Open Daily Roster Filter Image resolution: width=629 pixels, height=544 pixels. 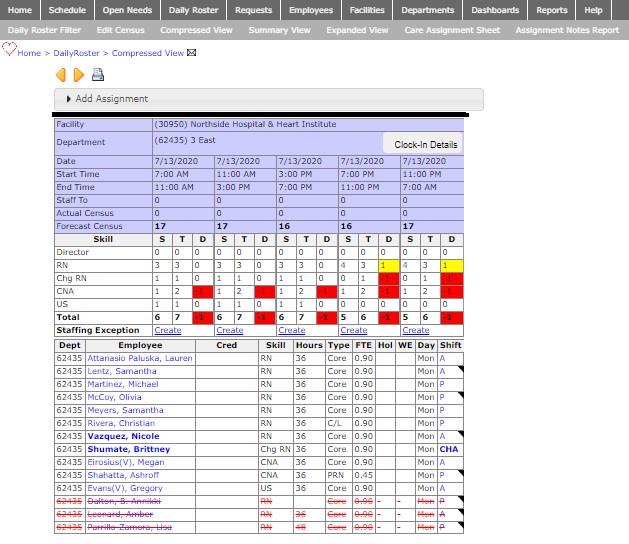[45, 31]
